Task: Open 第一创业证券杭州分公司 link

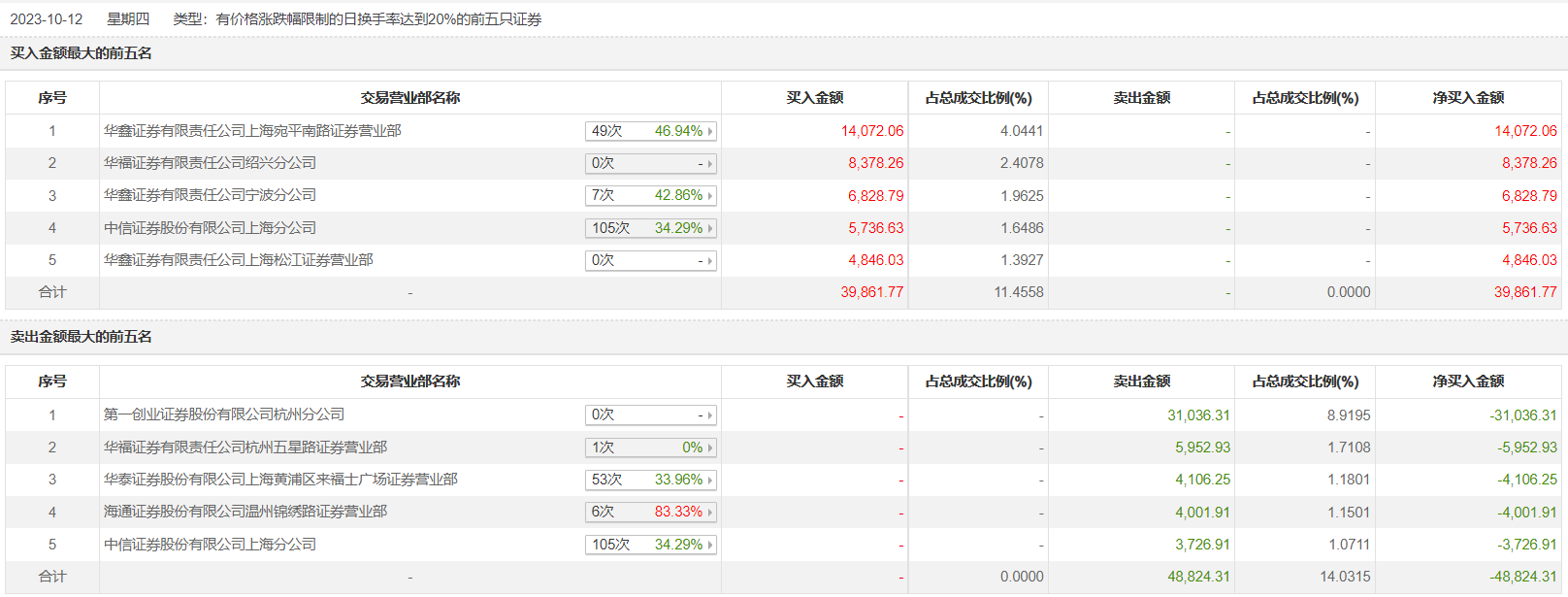Action: click(x=224, y=415)
